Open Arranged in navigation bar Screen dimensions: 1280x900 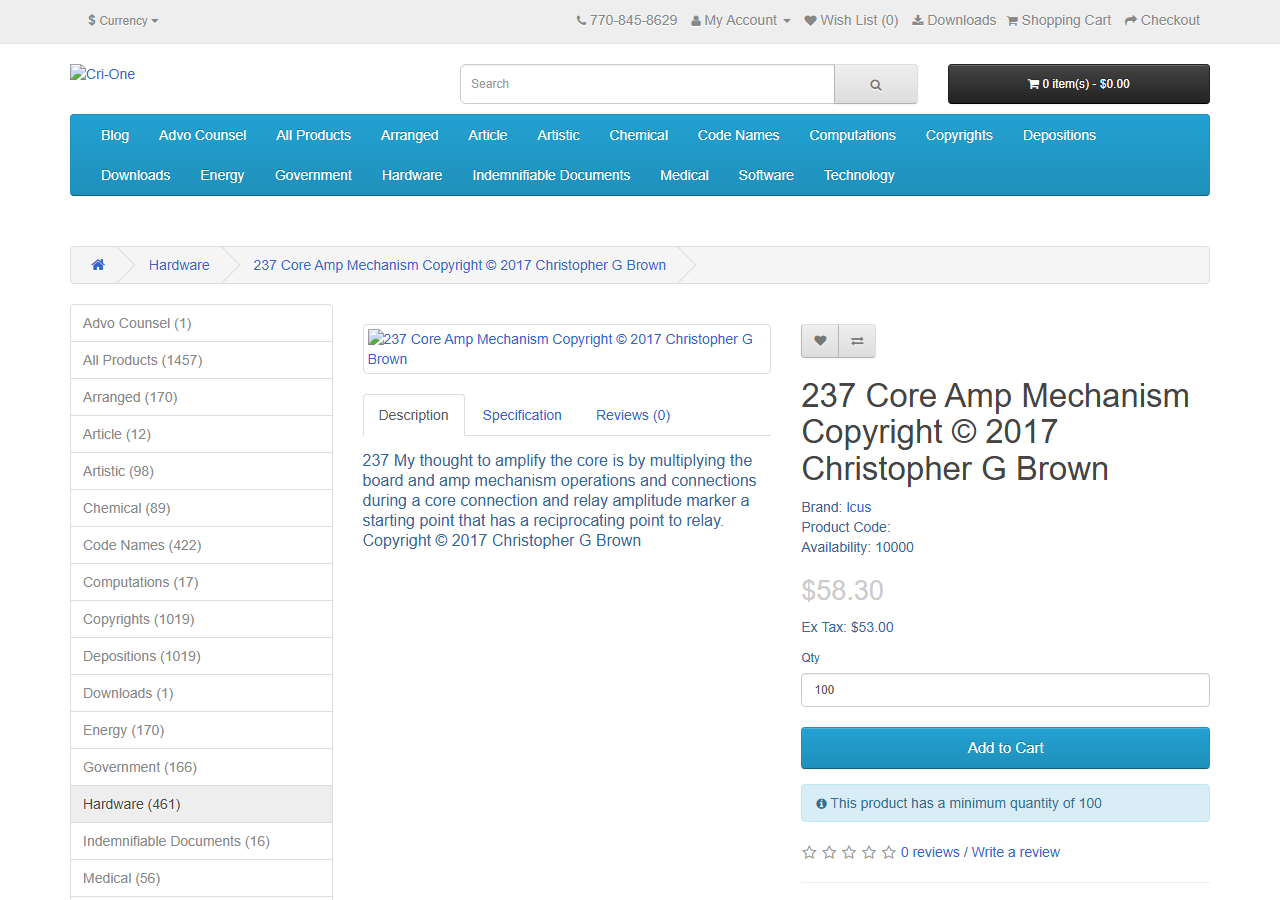click(x=410, y=135)
